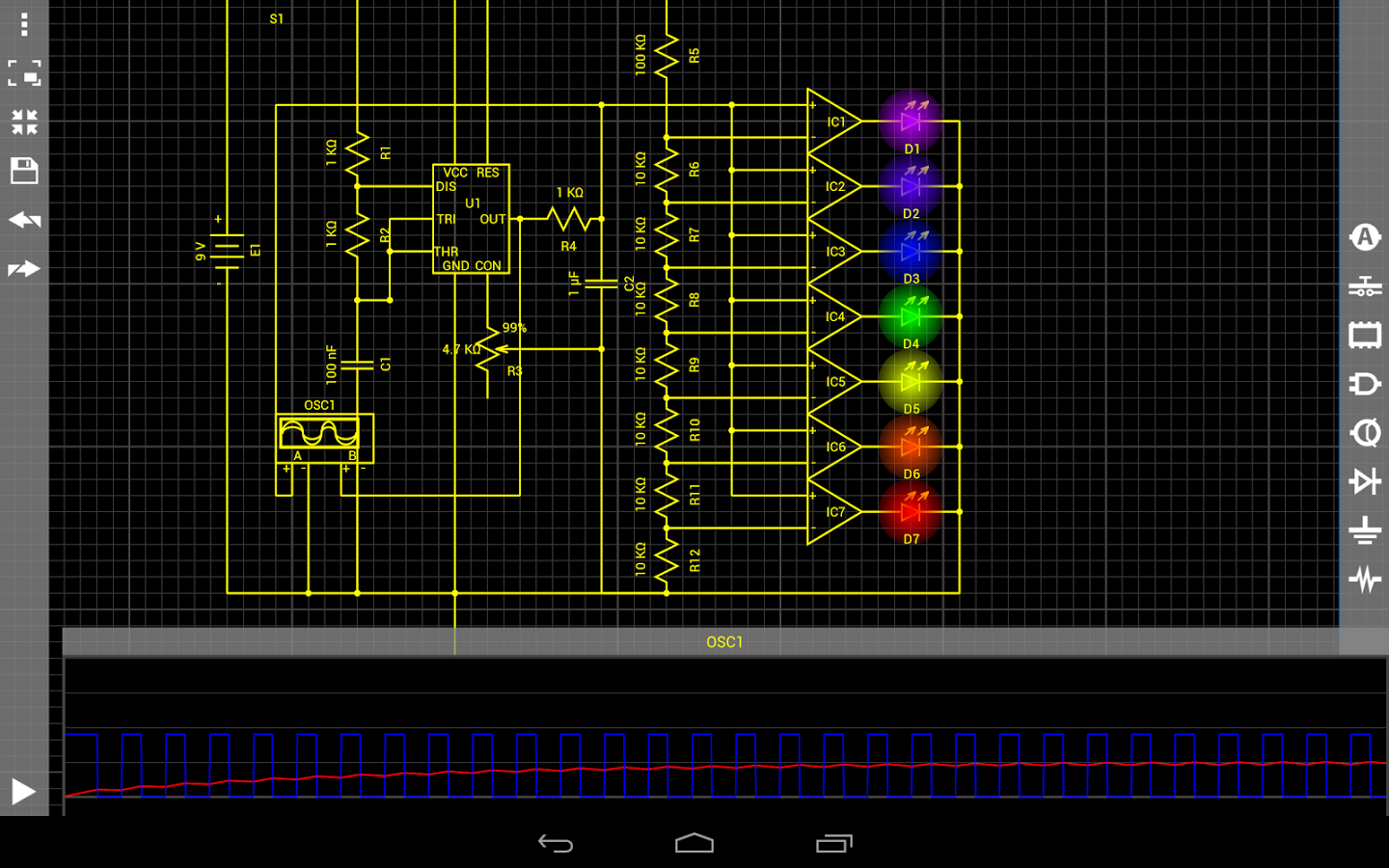The image size is (1389, 868).
Task: Select the U1 timer chip
Action: pyautogui.click(x=471, y=219)
